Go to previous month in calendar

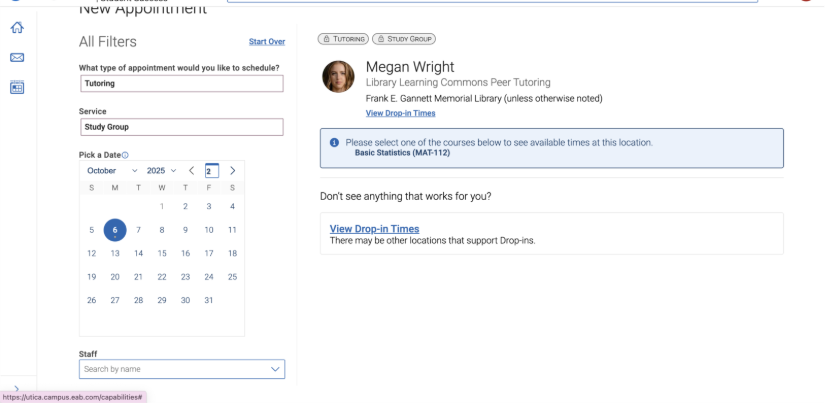191,171
